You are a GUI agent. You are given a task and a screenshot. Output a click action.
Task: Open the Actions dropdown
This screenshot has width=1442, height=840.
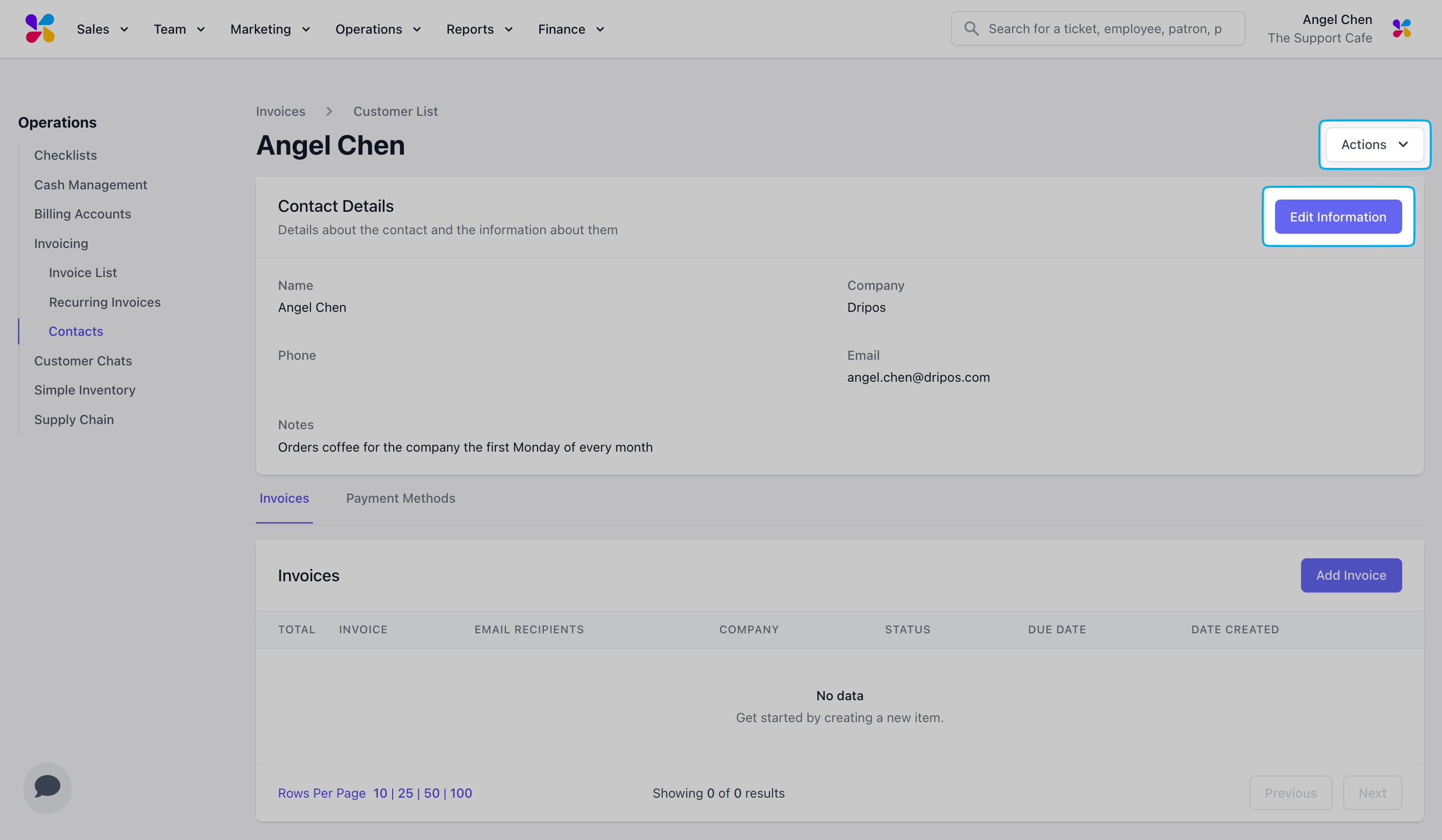click(1375, 144)
